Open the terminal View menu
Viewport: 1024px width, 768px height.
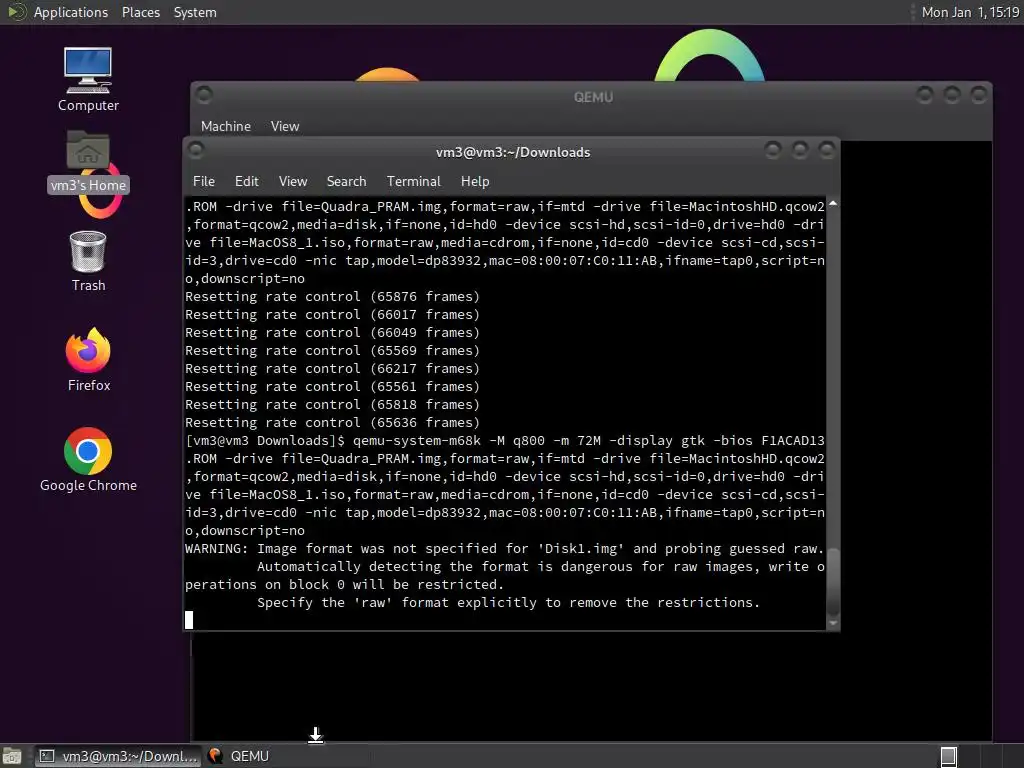point(293,181)
